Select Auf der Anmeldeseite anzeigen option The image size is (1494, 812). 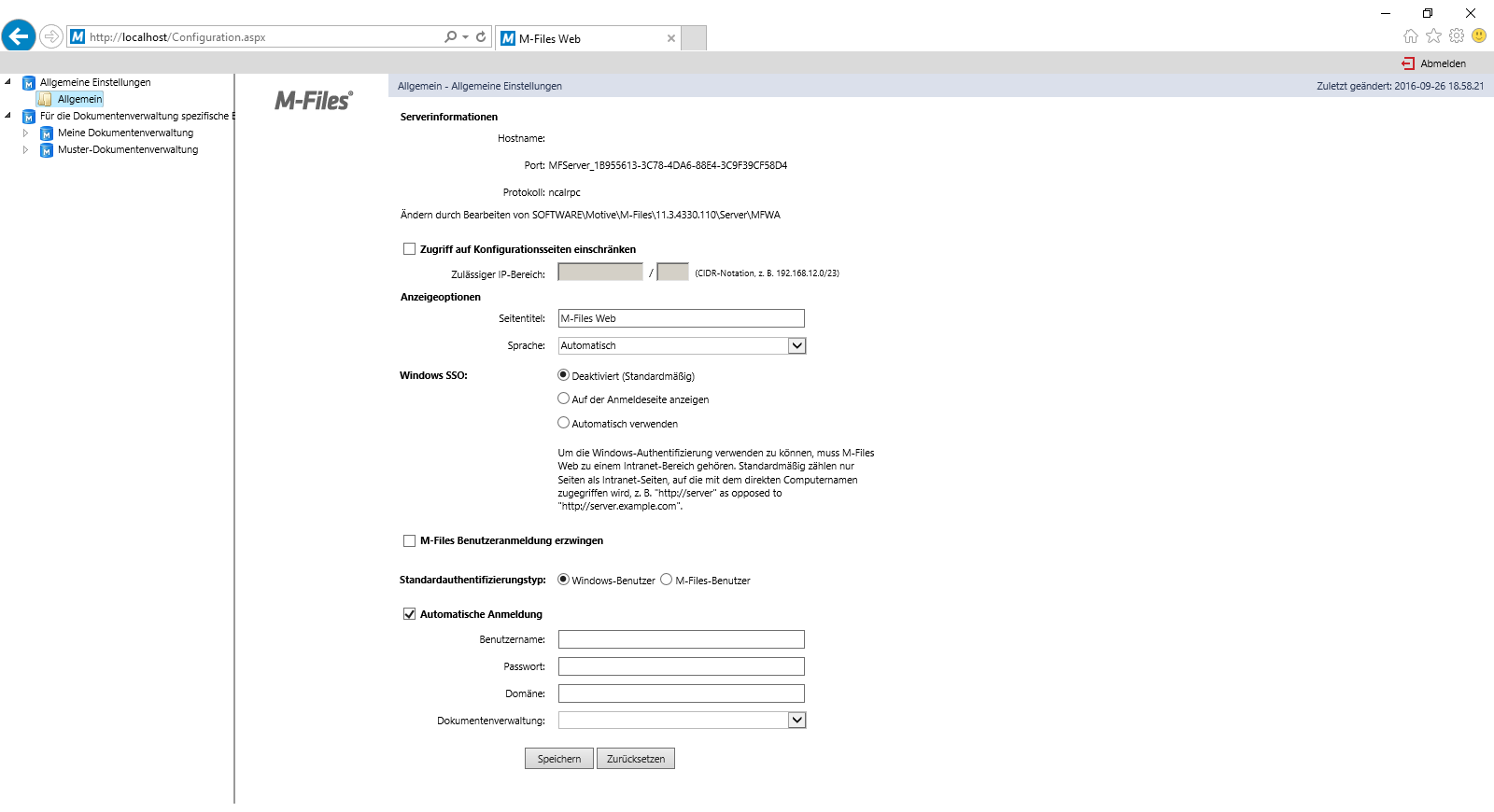point(563,399)
